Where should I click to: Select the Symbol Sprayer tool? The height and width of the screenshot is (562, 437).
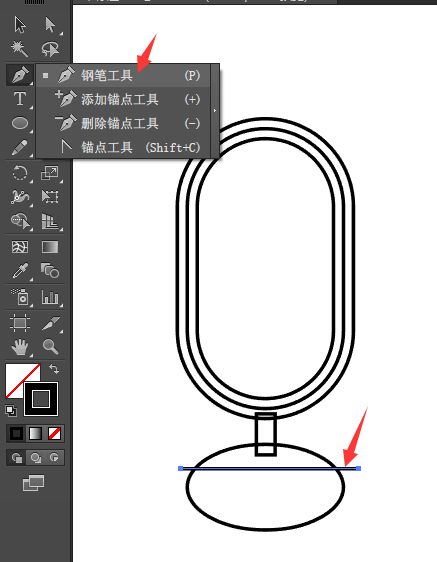click(x=20, y=297)
